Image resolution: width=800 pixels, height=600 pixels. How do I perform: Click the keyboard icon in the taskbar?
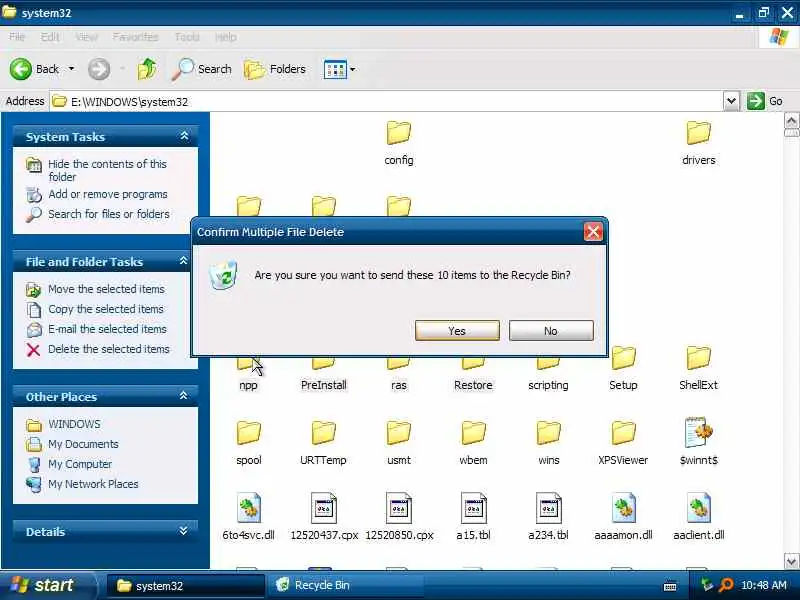pyautogui.click(x=670, y=586)
